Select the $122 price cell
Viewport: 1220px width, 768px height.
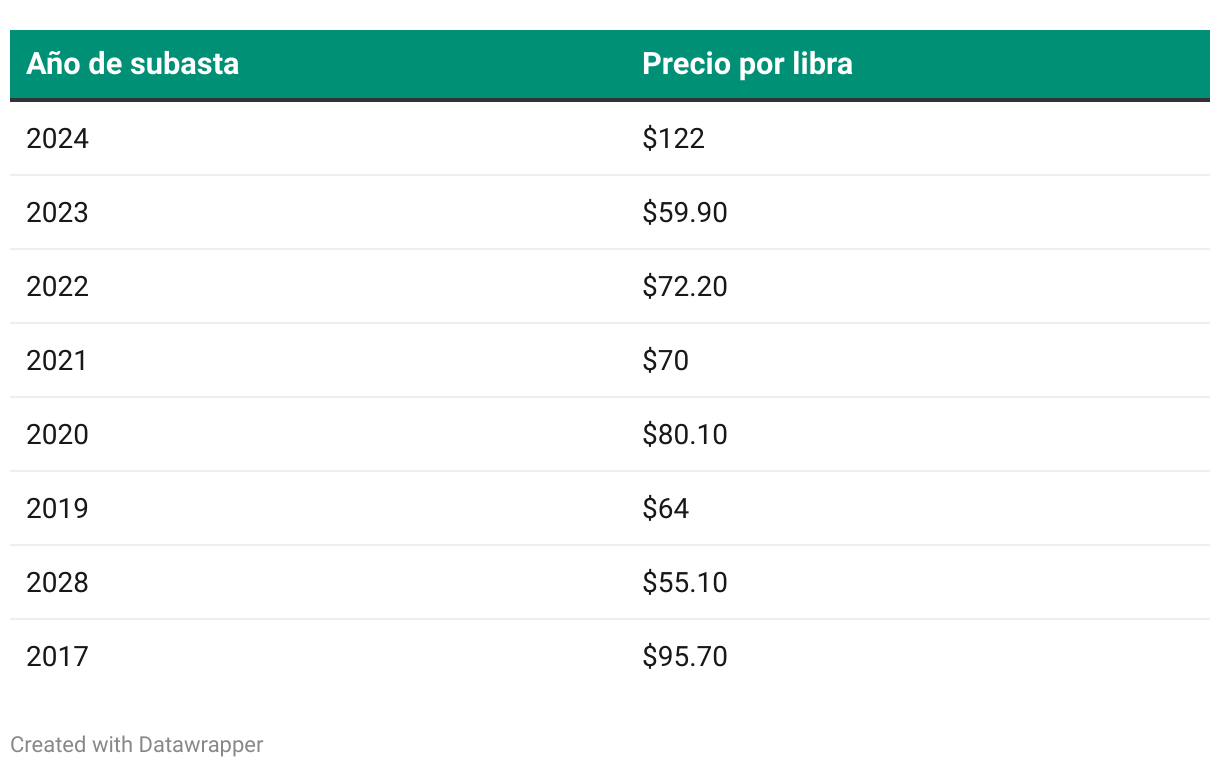pos(673,138)
